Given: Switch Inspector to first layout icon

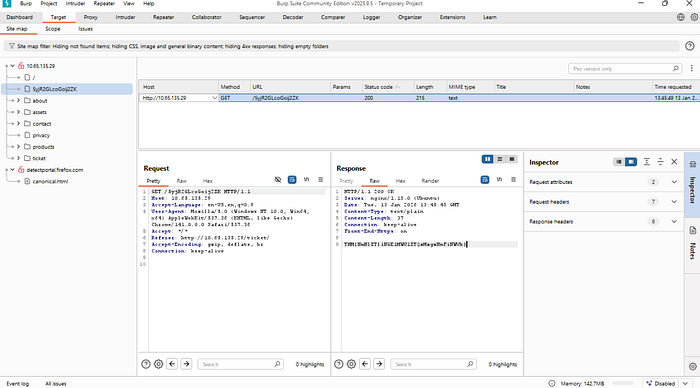Looking at the screenshot, I should pyautogui.click(x=619, y=162).
